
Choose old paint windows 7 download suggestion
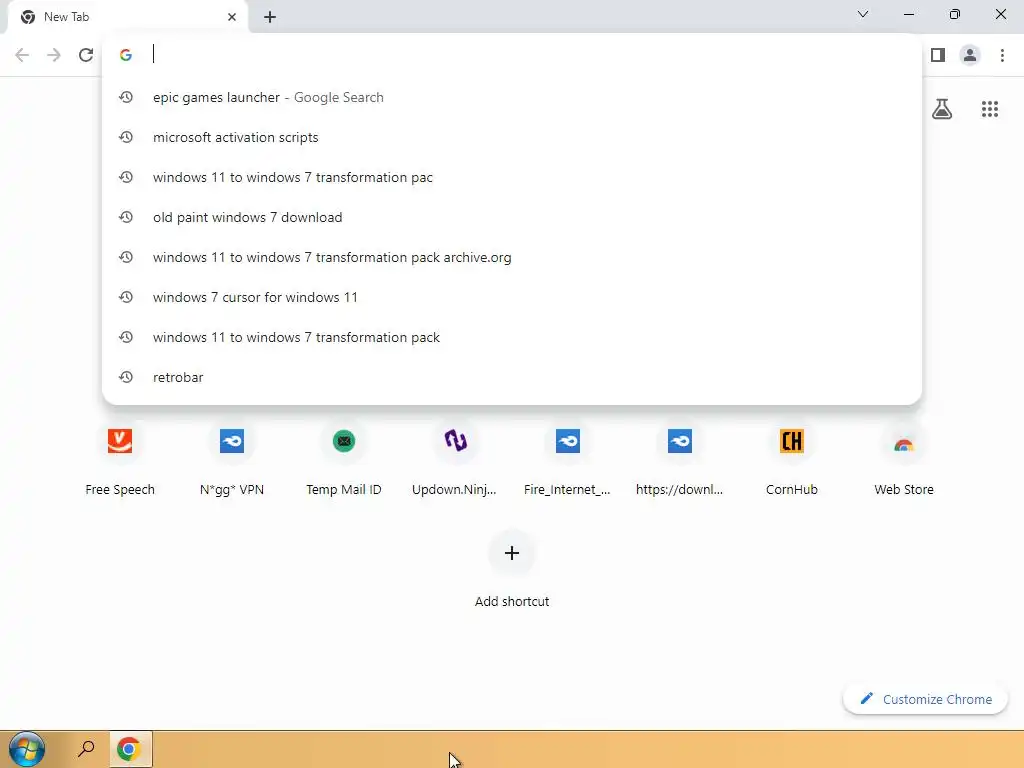tap(512, 217)
